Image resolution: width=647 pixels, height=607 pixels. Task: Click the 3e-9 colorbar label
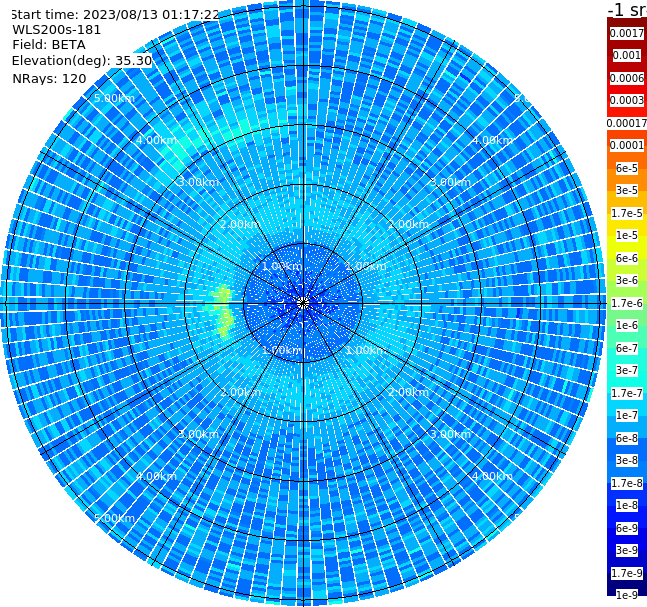[x=627, y=550]
